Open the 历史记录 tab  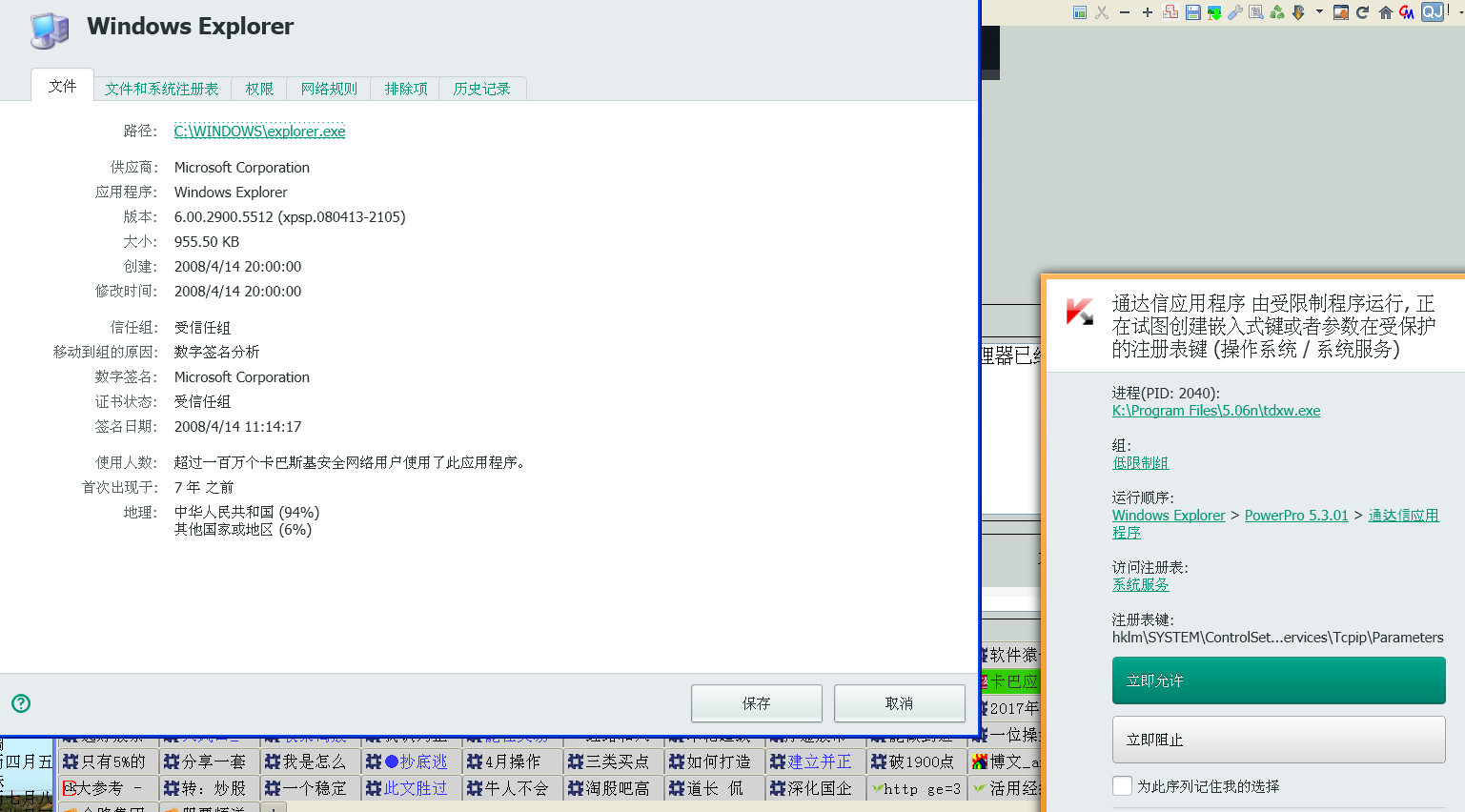pos(482,89)
